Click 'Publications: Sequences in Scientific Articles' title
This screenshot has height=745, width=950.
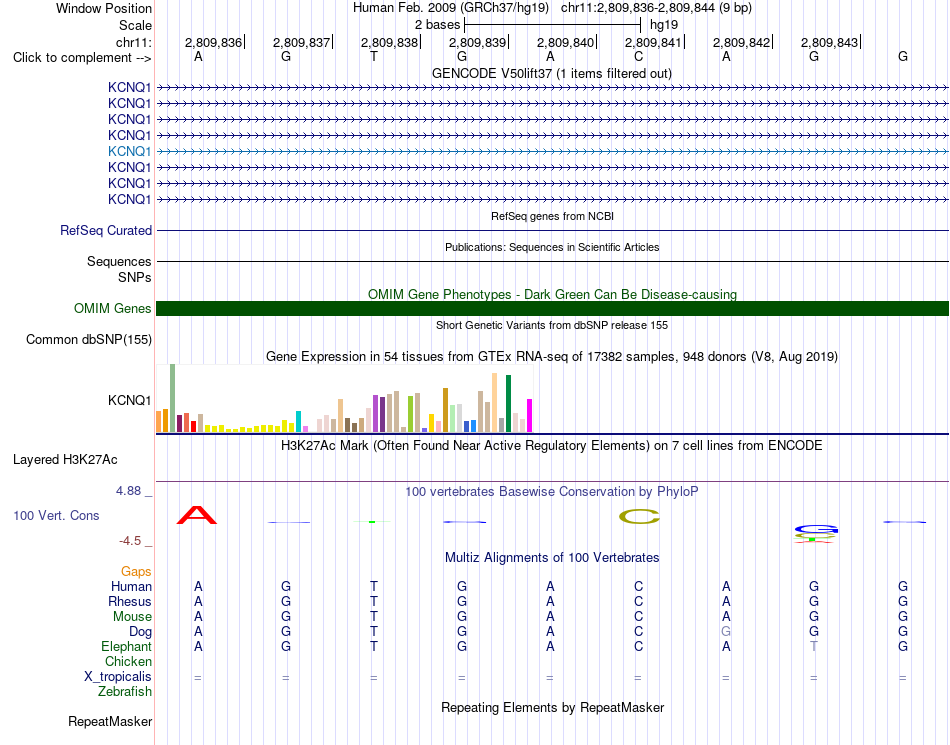click(x=552, y=247)
